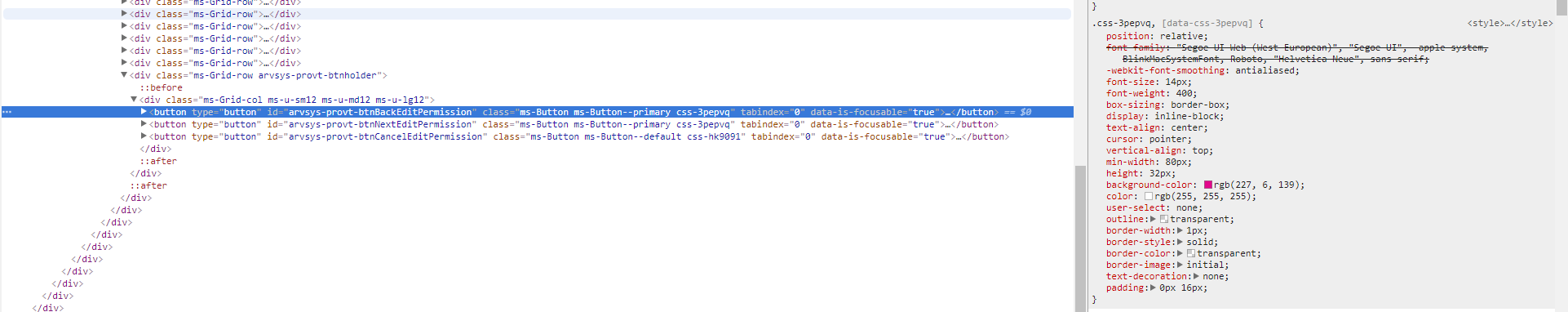Image resolution: width=1568 pixels, height=312 pixels.
Task: Expand the border-width property shorthand
Action: (1180, 230)
